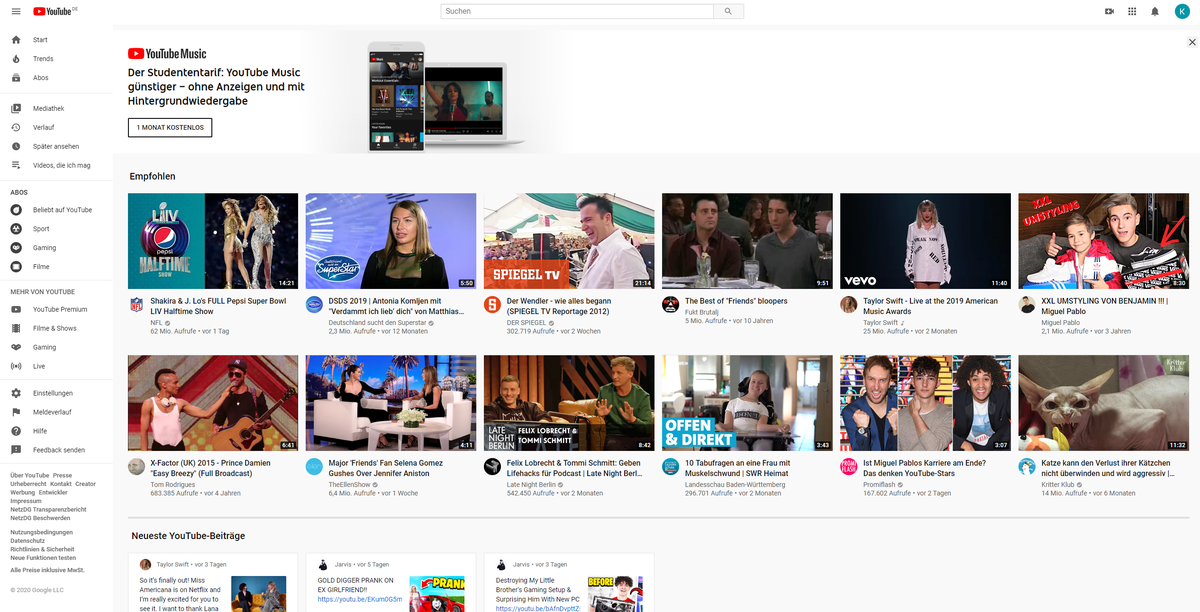Click the Datenschutz footer link
The height and width of the screenshot is (612, 1200).
[30, 540]
